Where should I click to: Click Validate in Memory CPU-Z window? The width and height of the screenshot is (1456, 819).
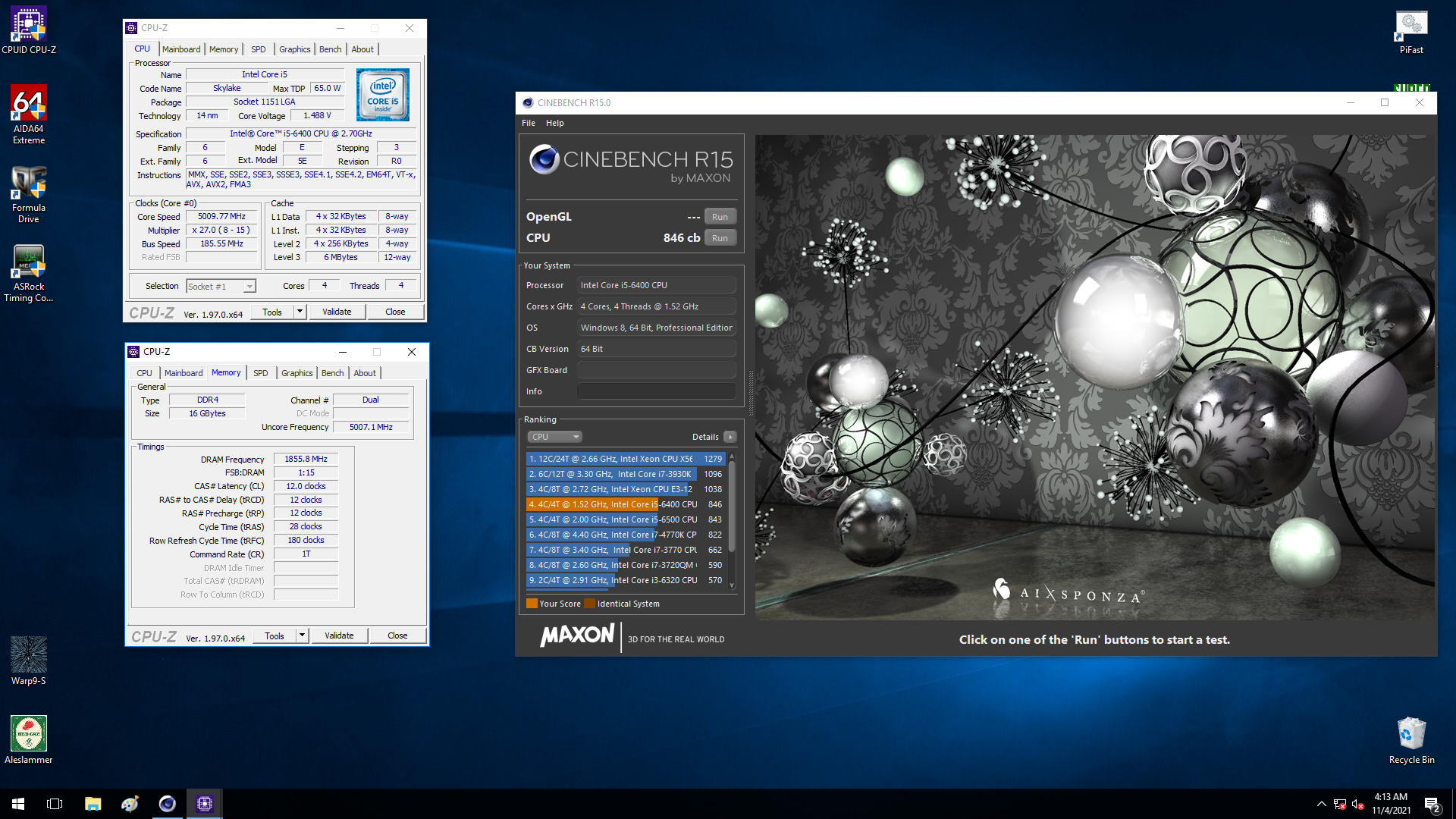(339, 635)
